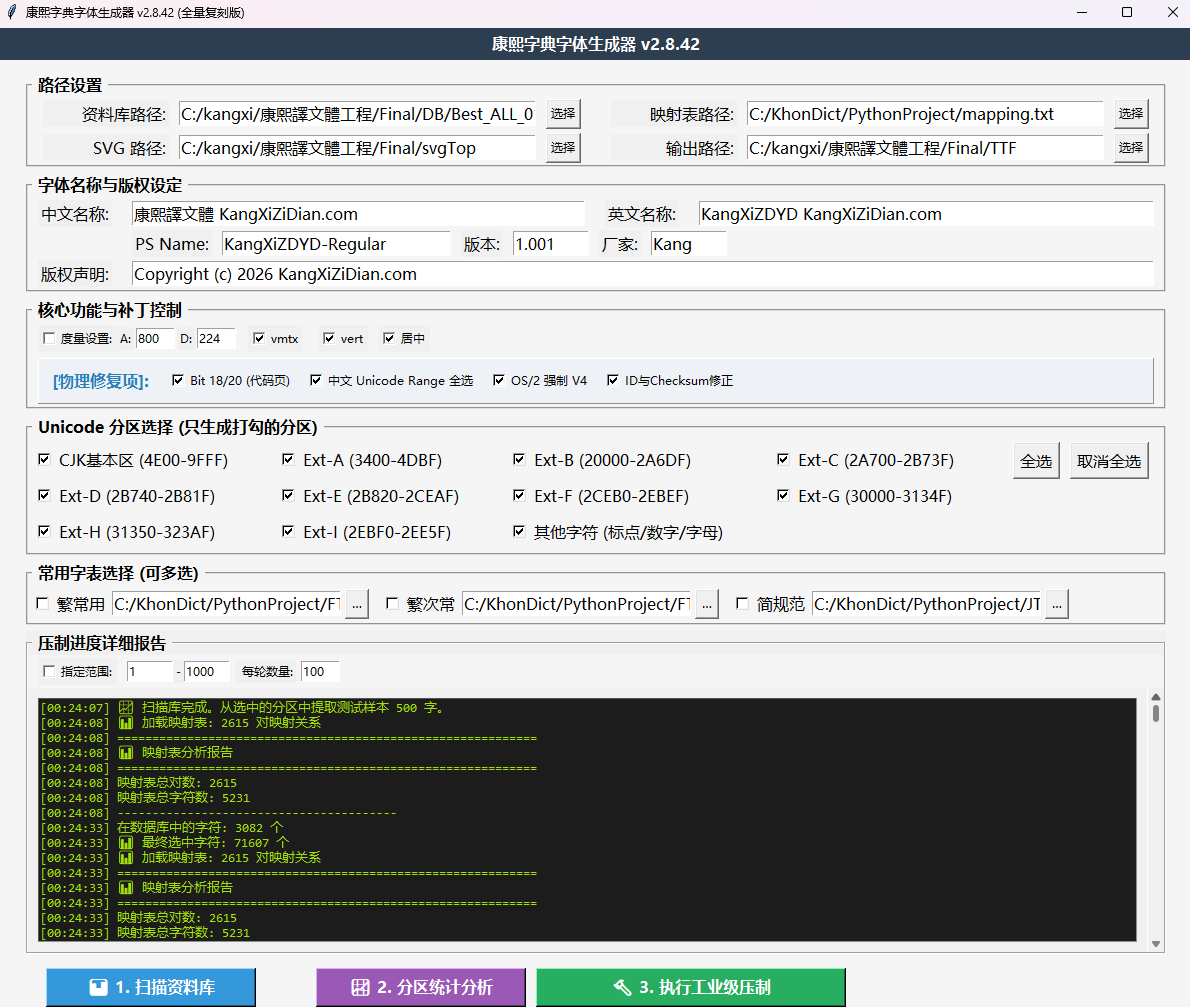Image resolution: width=1190 pixels, height=1007 pixels.
Task: Click into the PS Name field
Action: click(x=335, y=244)
